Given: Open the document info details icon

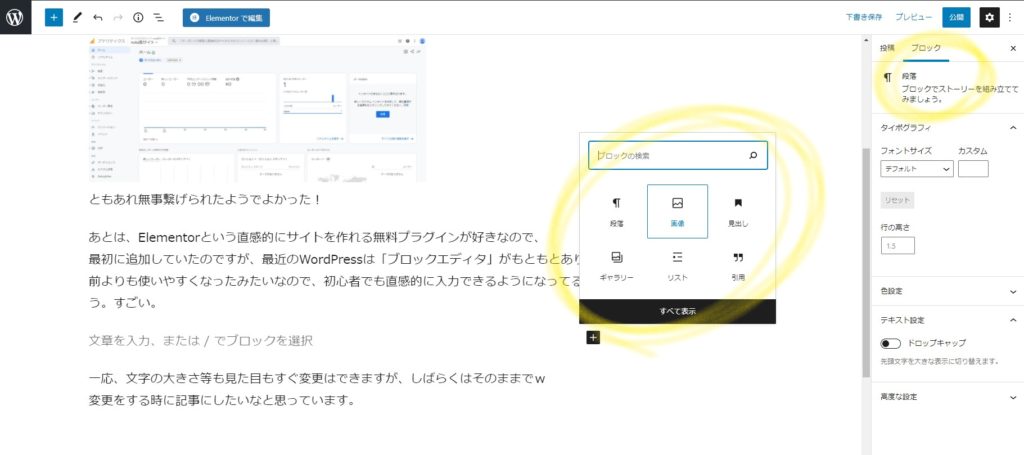Looking at the screenshot, I should (x=138, y=17).
